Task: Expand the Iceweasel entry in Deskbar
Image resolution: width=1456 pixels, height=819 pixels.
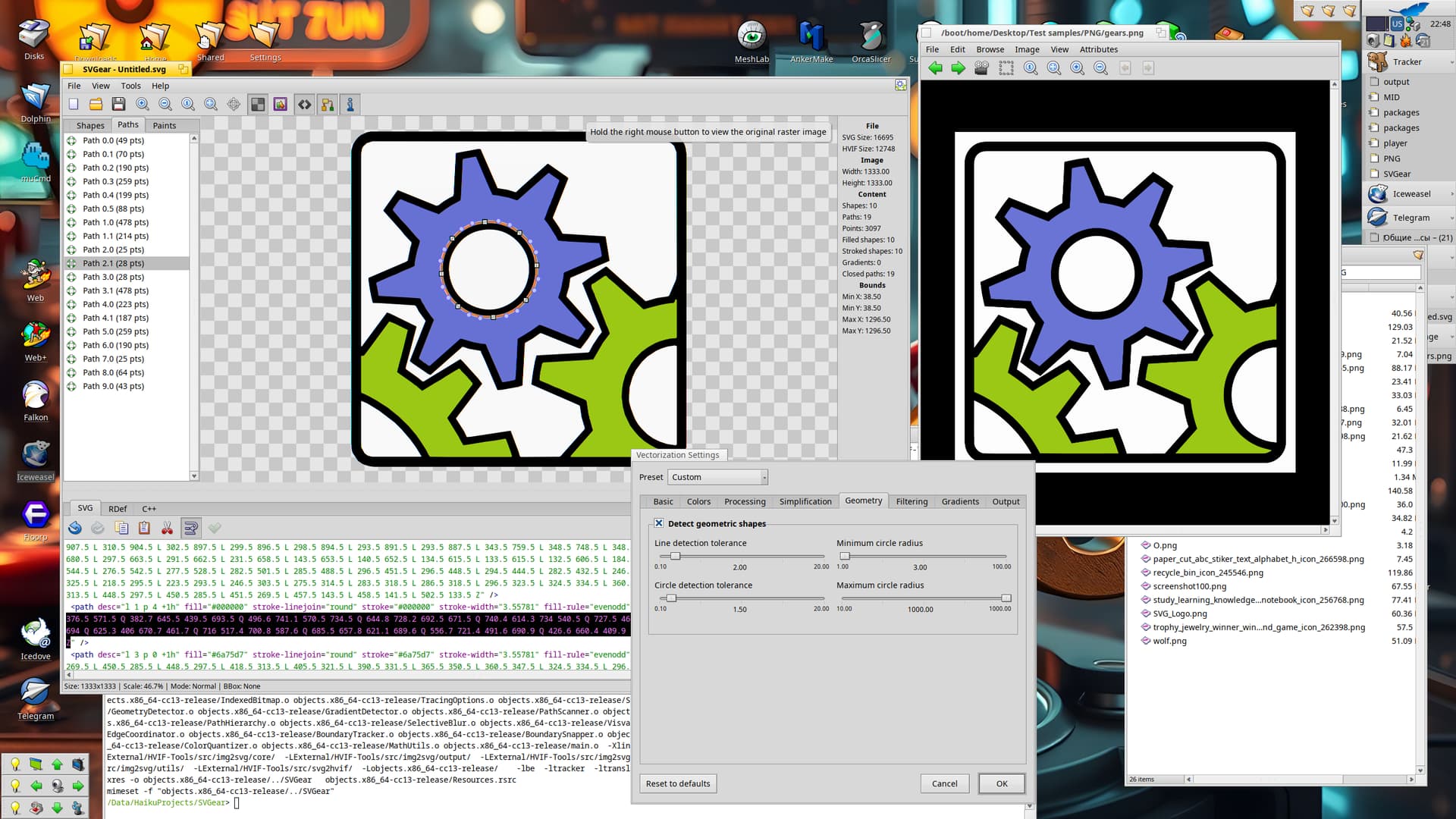Action: 1451,194
